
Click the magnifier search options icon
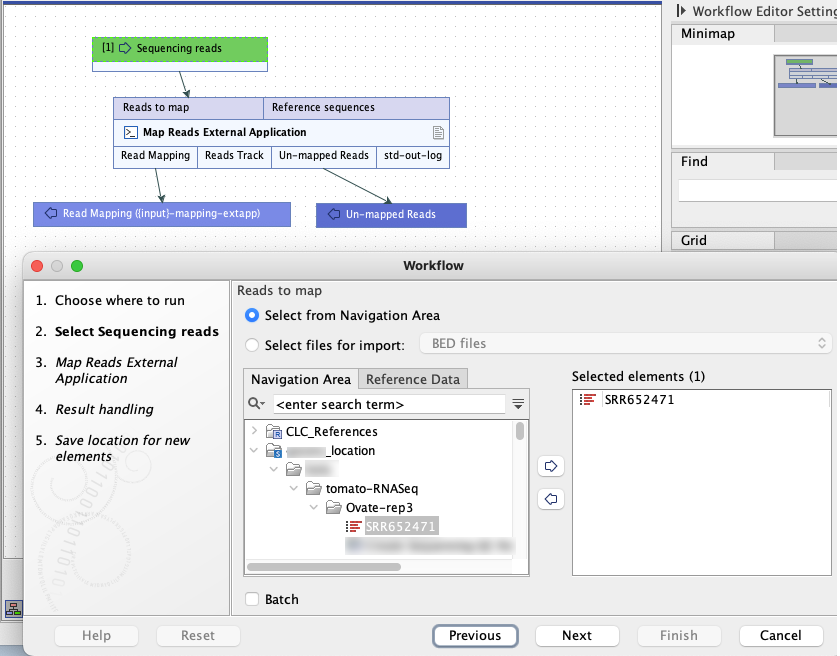click(252, 403)
